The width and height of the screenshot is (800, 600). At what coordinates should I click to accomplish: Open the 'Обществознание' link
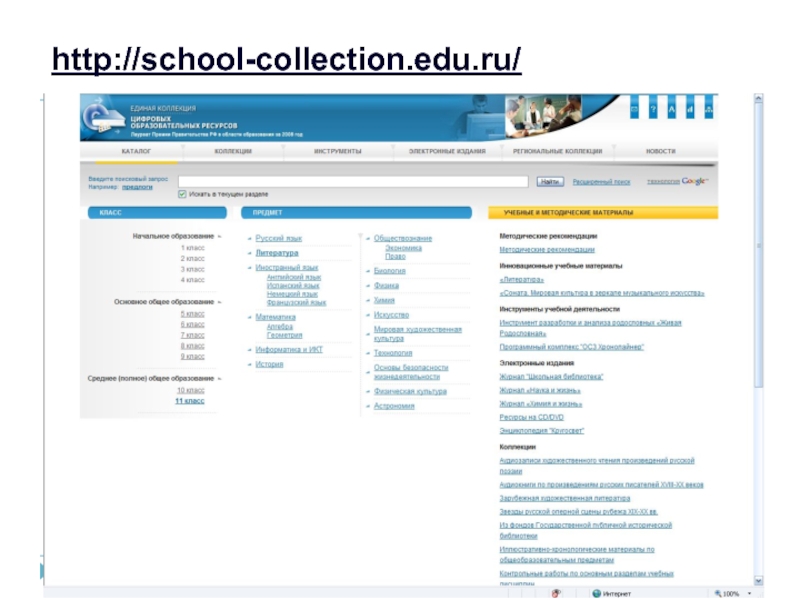click(x=403, y=238)
